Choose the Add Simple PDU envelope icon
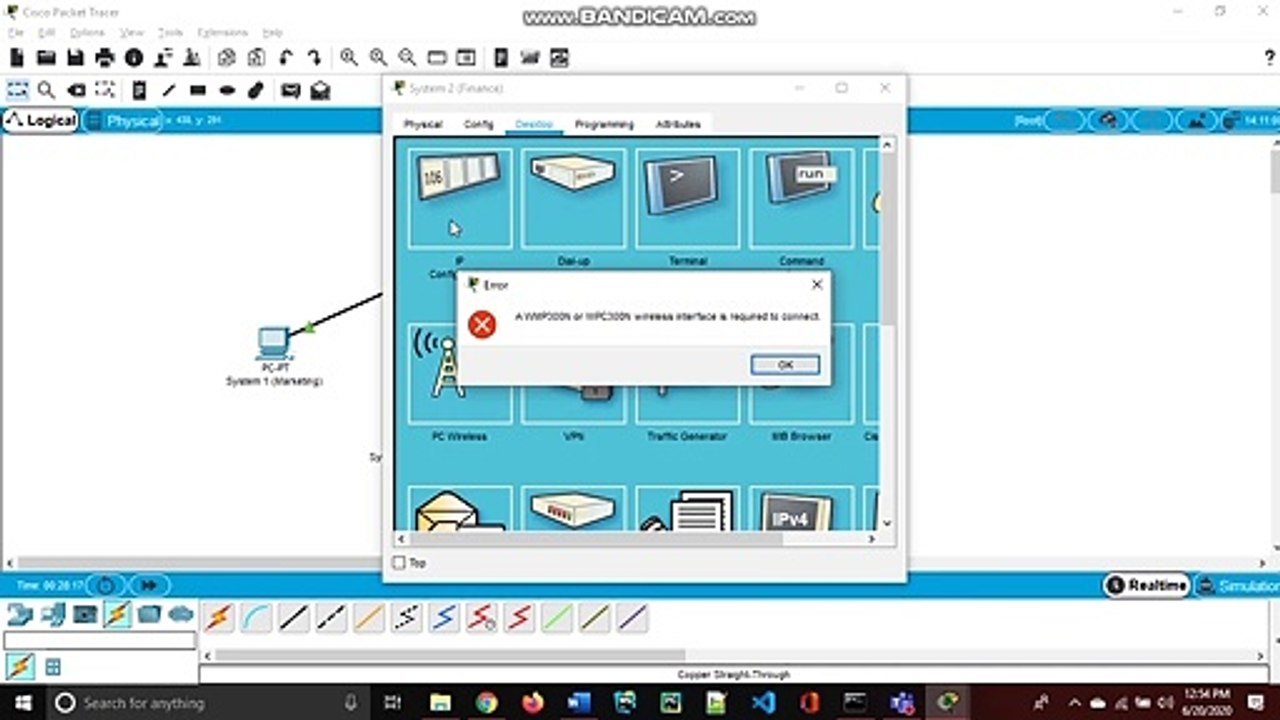1280x720 pixels. [x=291, y=90]
